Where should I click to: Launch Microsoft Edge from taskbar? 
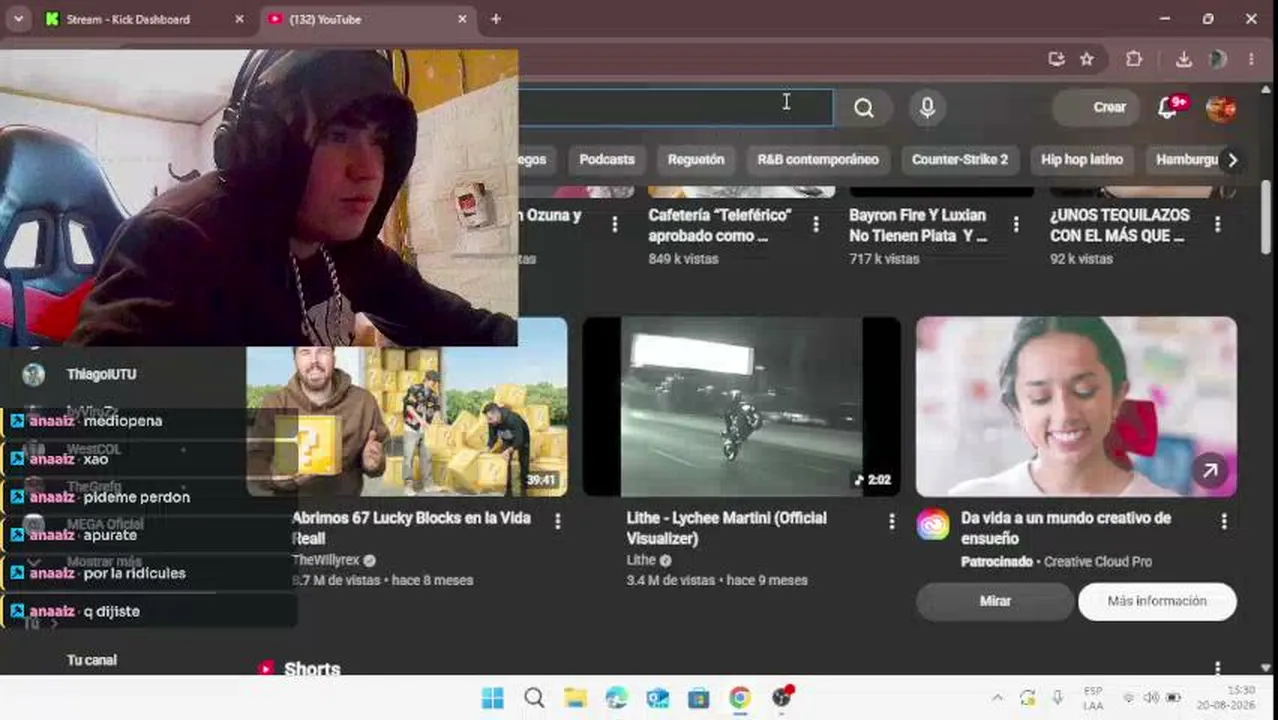click(616, 698)
